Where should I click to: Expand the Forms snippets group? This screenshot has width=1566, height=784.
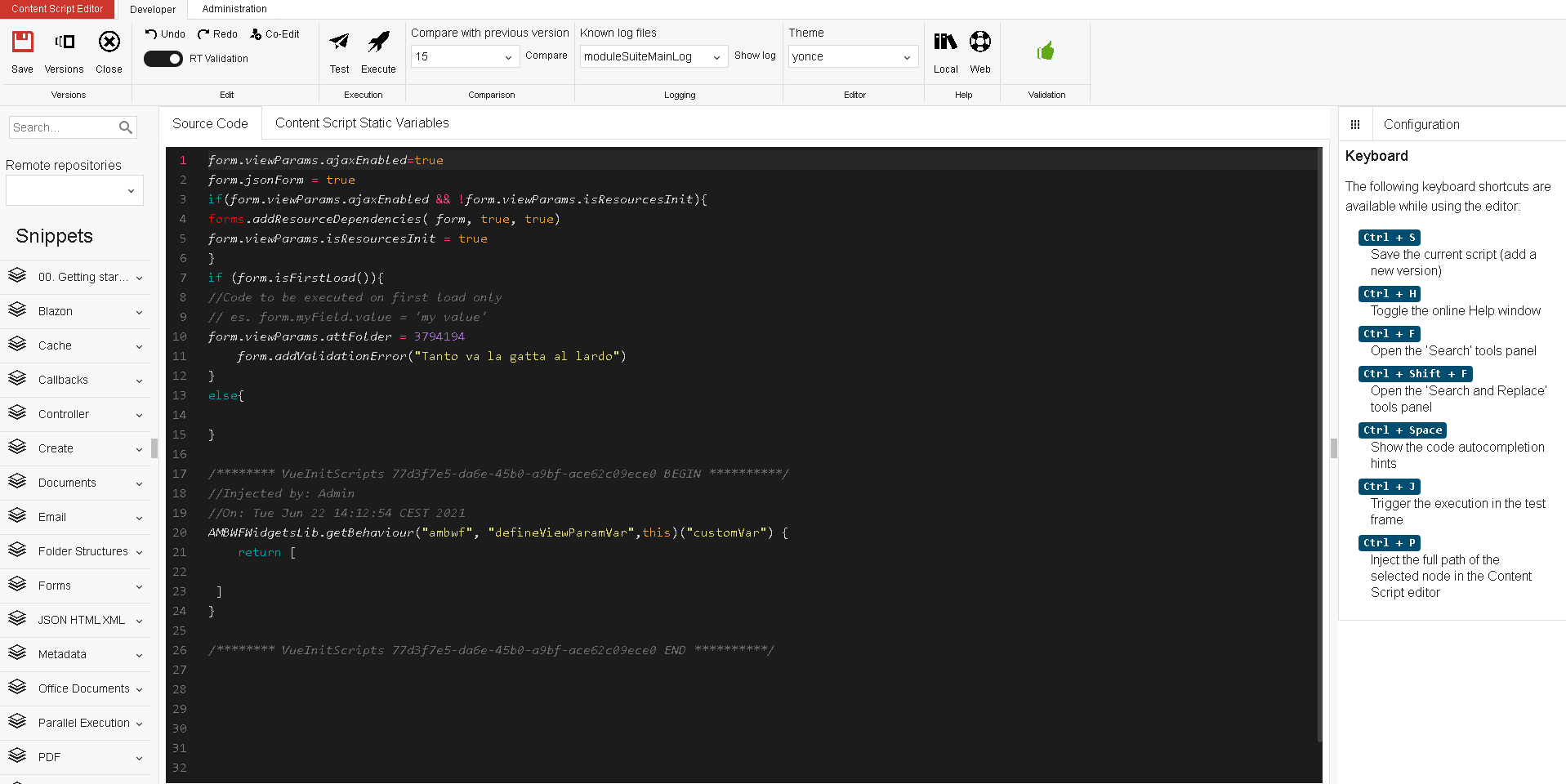[75, 586]
